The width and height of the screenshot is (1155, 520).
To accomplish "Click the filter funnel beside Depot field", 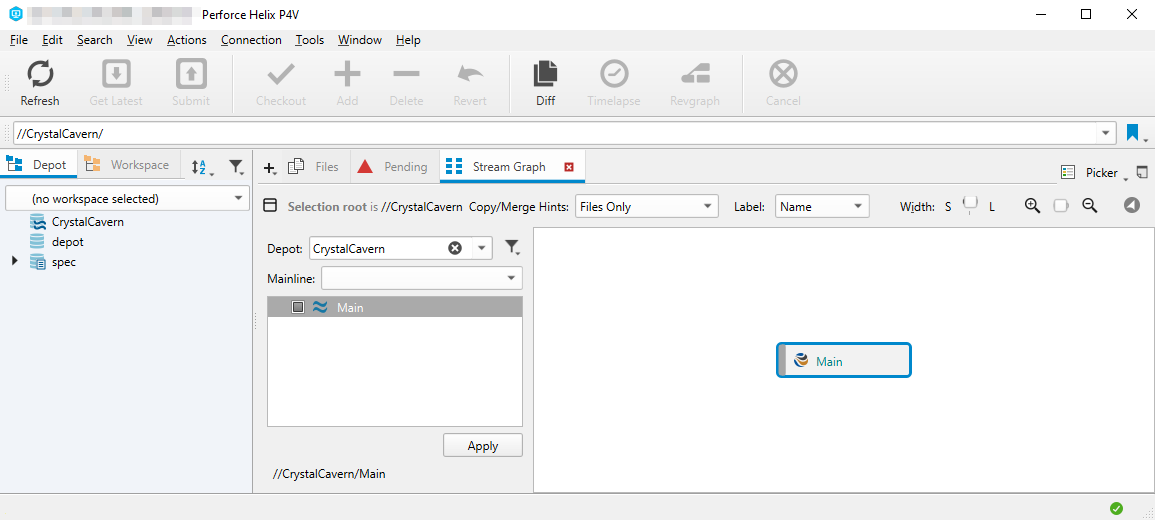I will click(513, 248).
